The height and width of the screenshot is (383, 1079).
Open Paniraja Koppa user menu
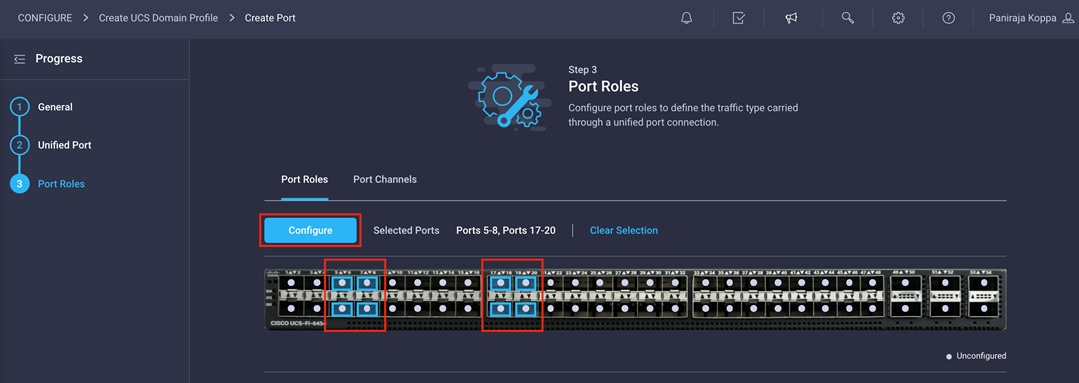[x=1022, y=19]
